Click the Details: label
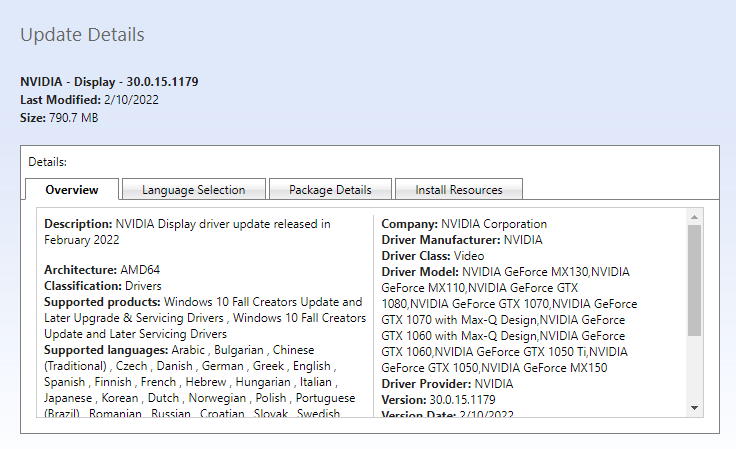This screenshot has width=736, height=449. pos(47,162)
